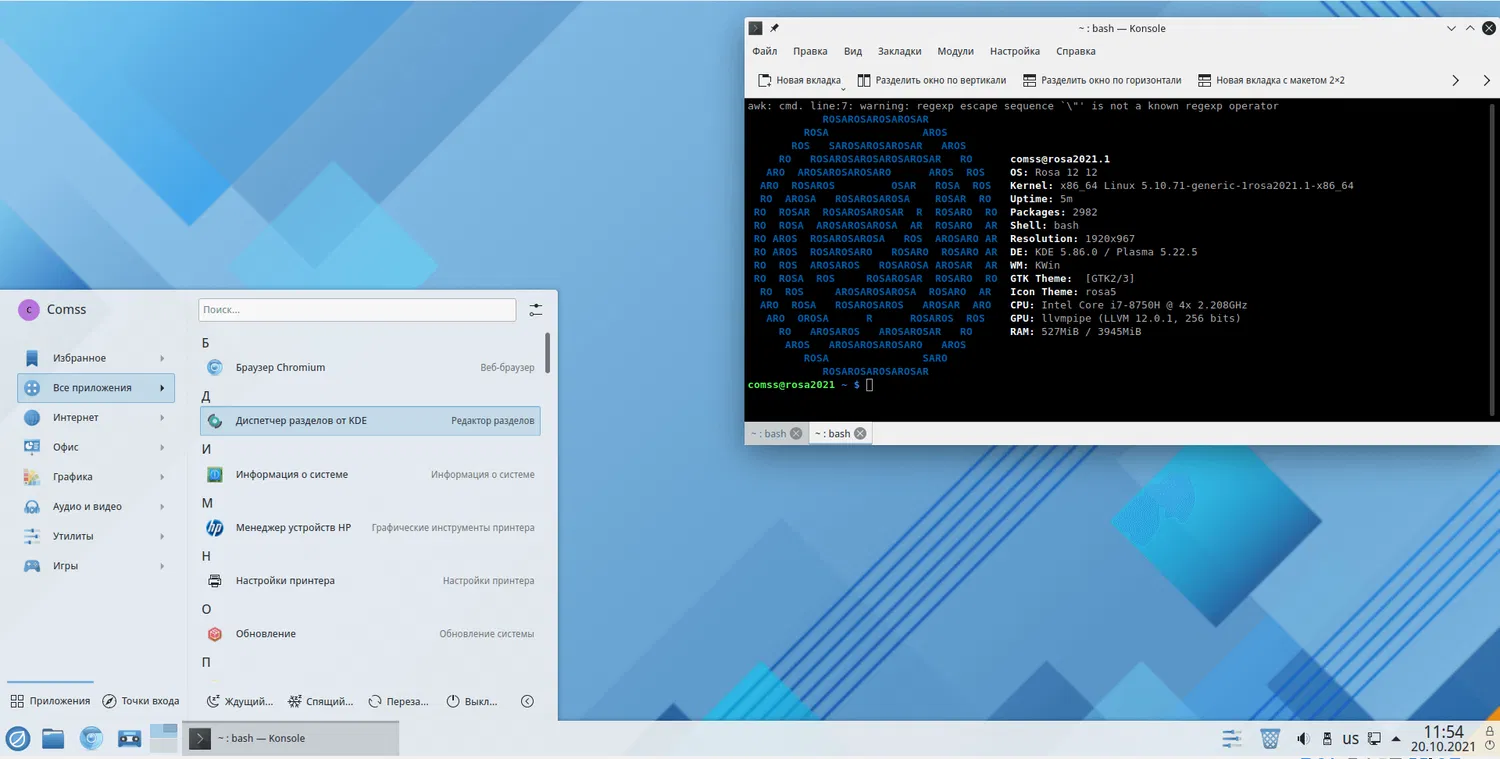Show hidden system tray icons arrow
Viewport: 1500px width, 759px height.
1397,739
